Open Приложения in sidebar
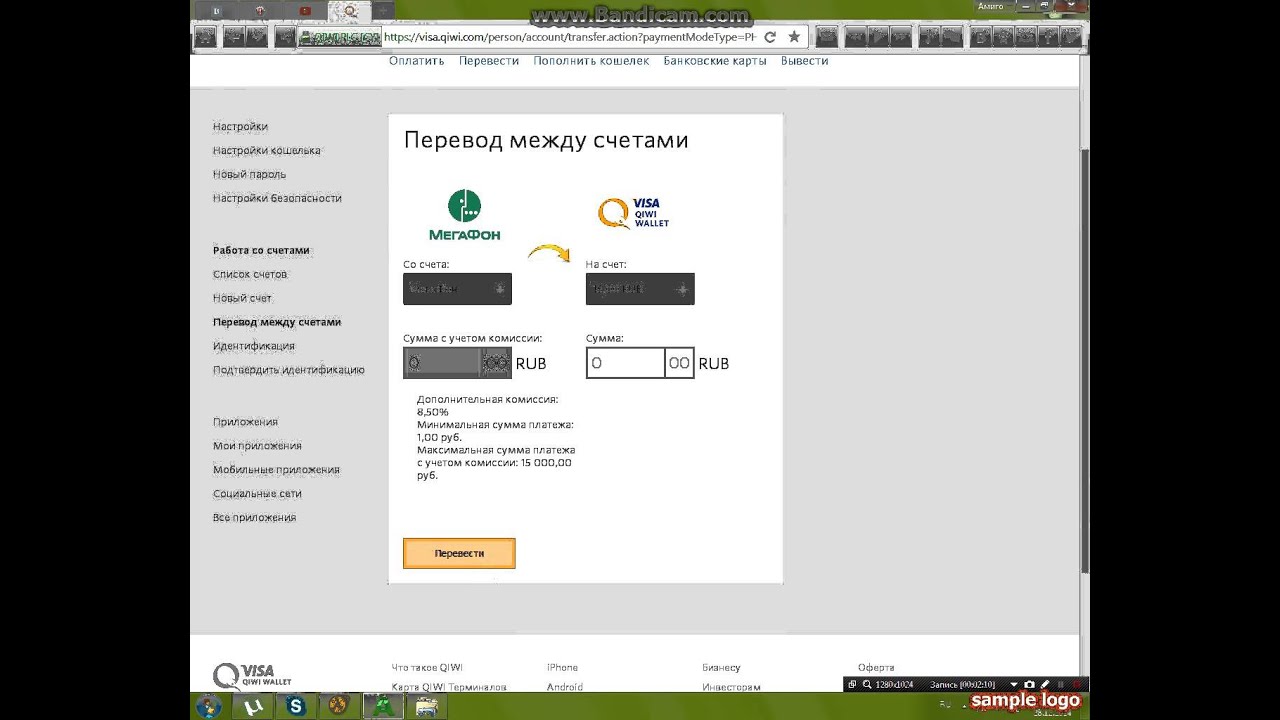Screen dimensions: 1280x720 pos(245,423)
